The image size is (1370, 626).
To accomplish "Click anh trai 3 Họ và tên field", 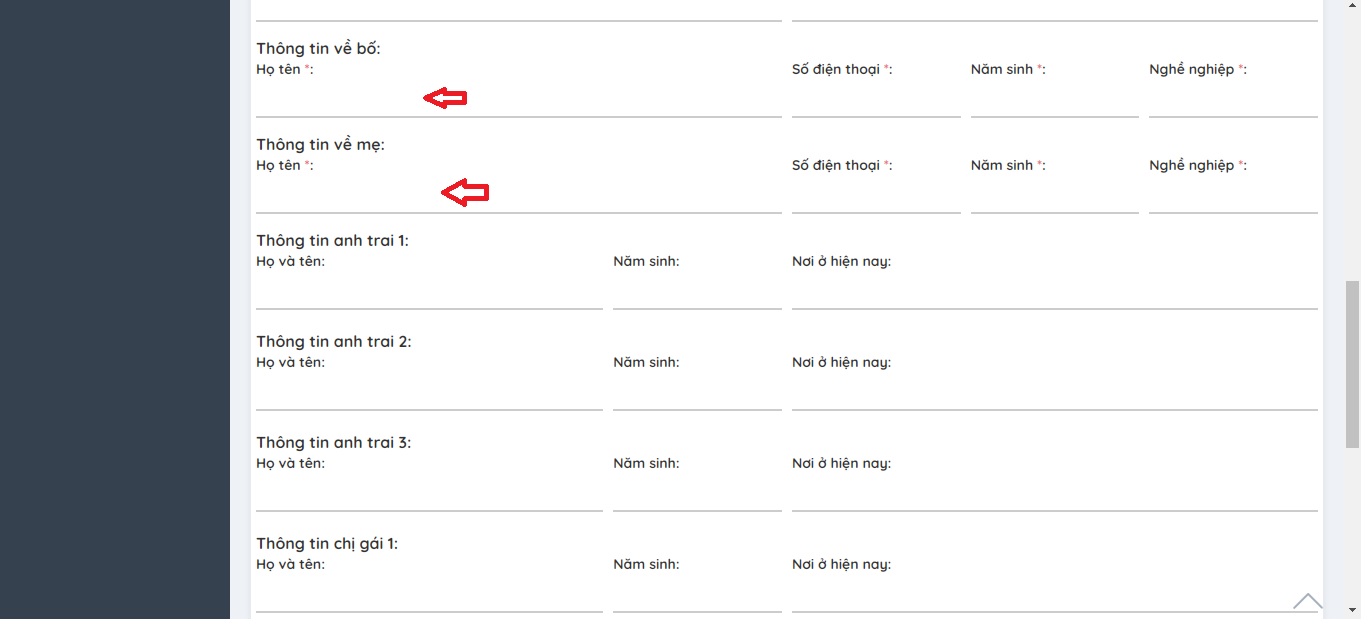I will pyautogui.click(x=429, y=494).
